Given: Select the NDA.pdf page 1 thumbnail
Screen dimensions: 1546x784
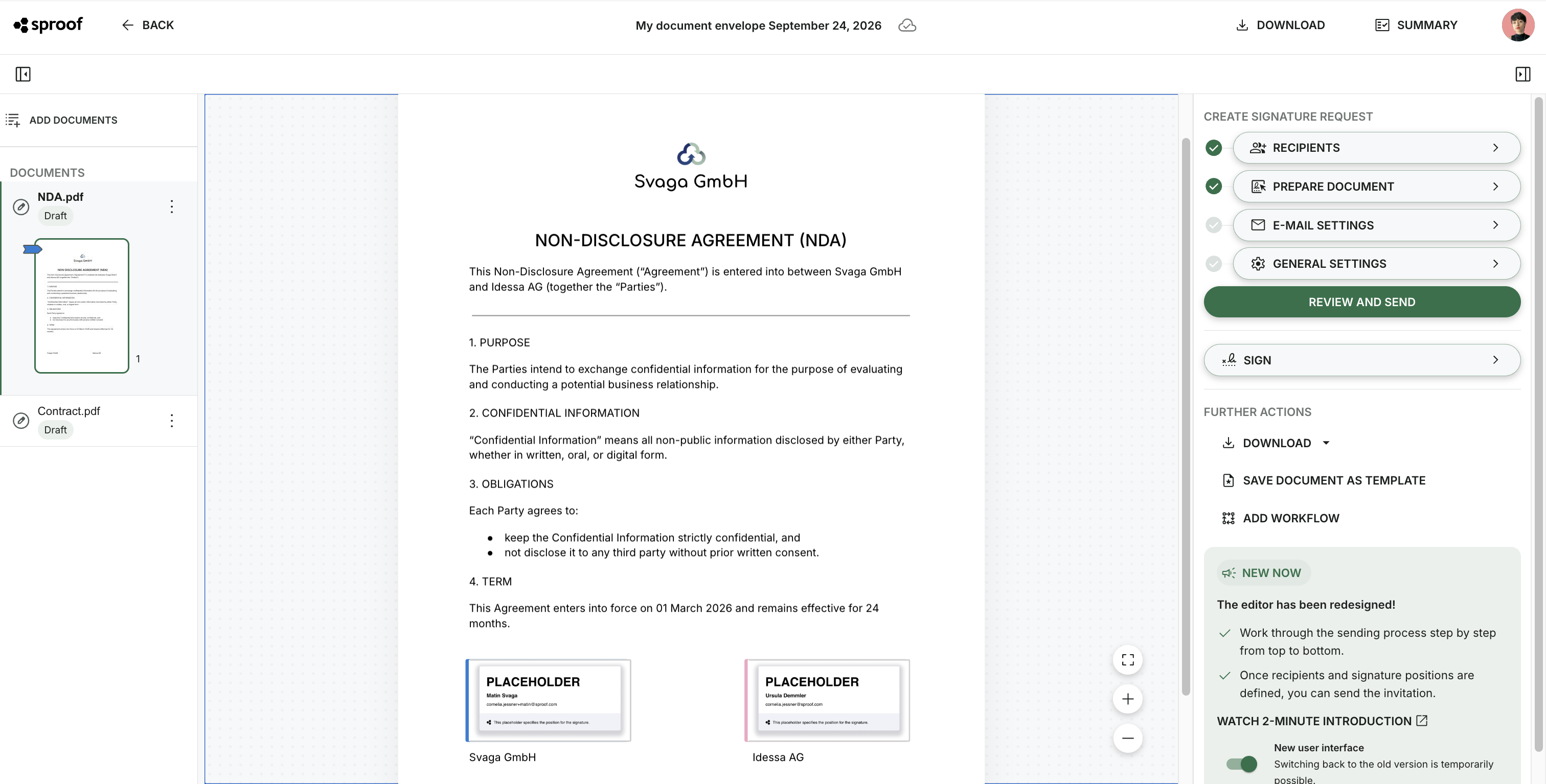Looking at the screenshot, I should pyautogui.click(x=82, y=305).
